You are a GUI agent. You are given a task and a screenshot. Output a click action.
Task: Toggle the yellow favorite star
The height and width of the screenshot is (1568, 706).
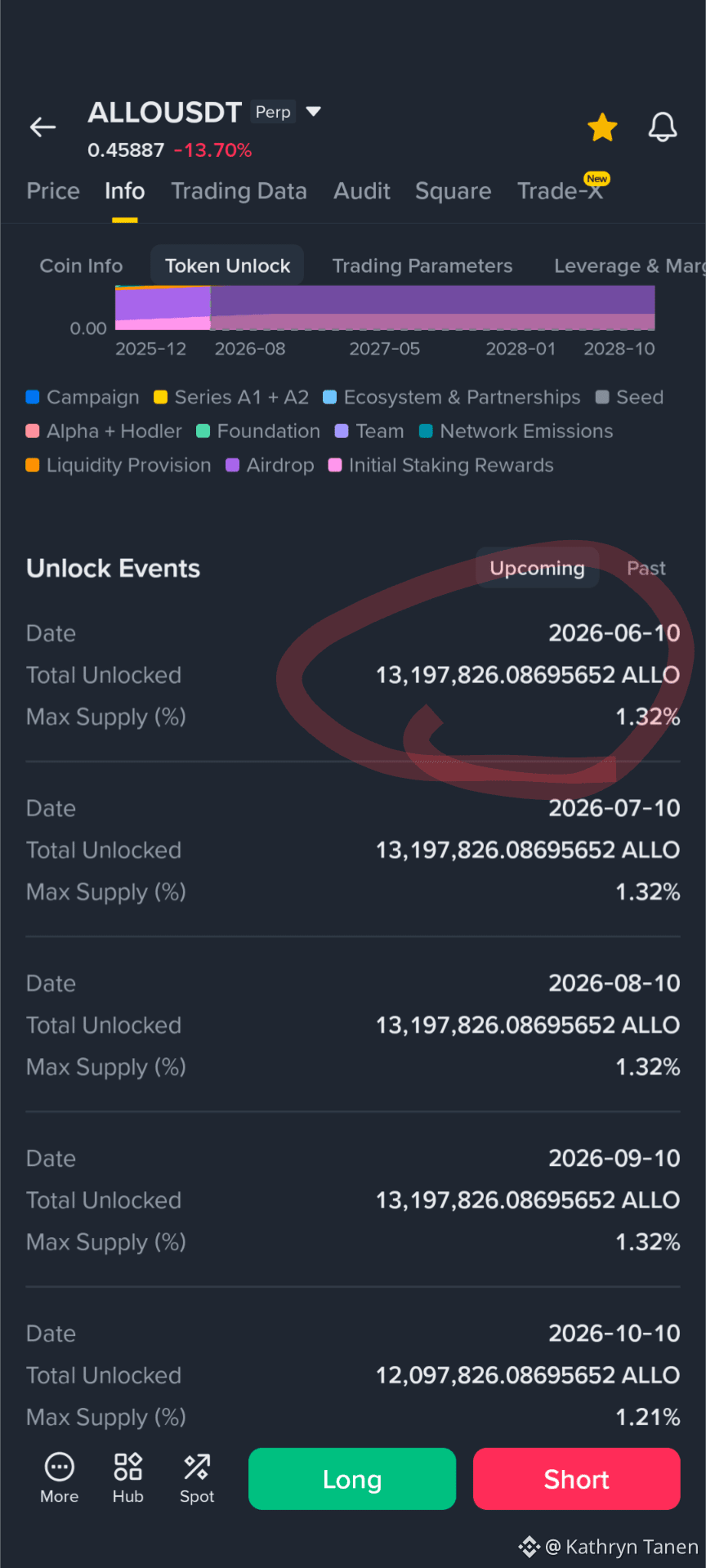(x=602, y=127)
